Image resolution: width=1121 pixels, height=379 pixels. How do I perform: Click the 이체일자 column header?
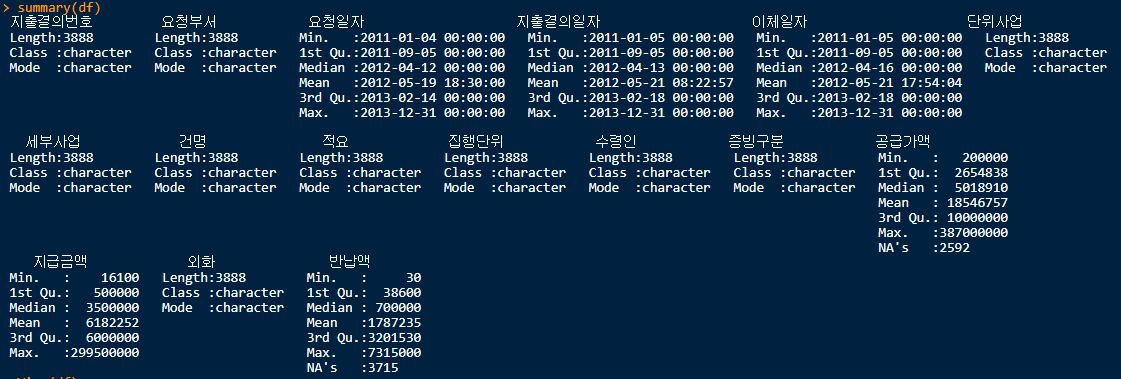coord(779,22)
